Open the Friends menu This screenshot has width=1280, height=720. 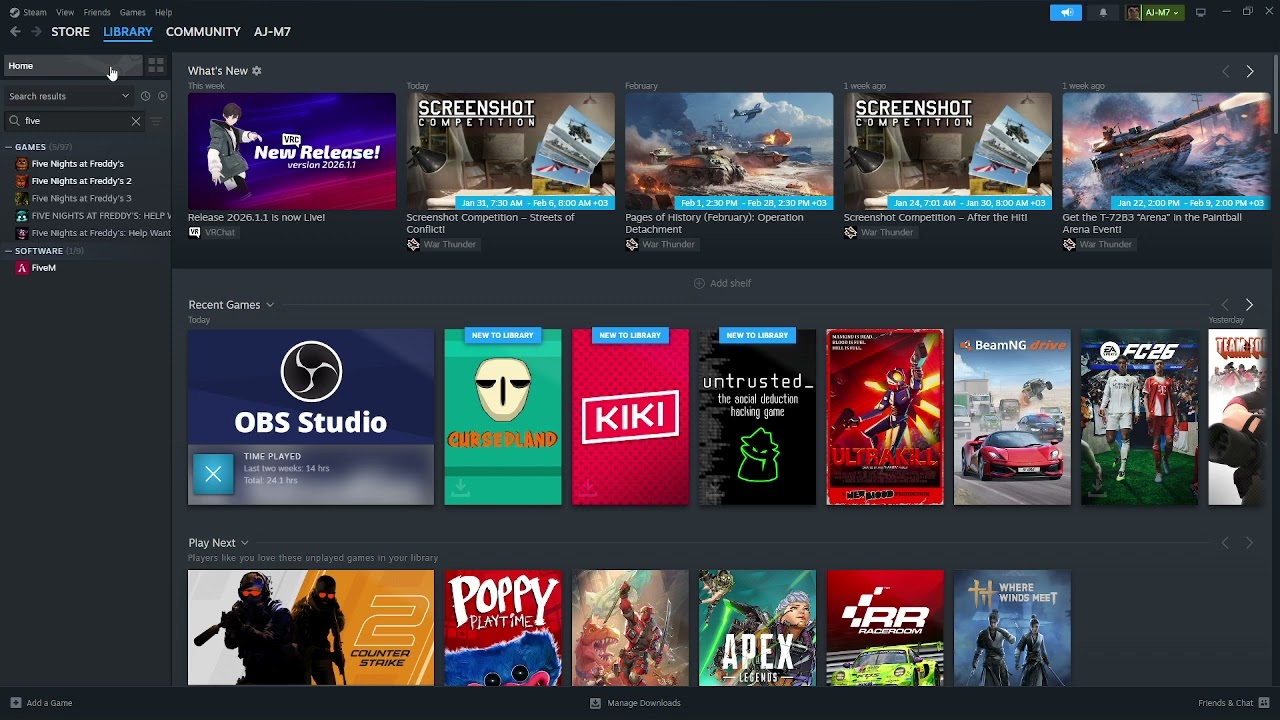tap(97, 12)
